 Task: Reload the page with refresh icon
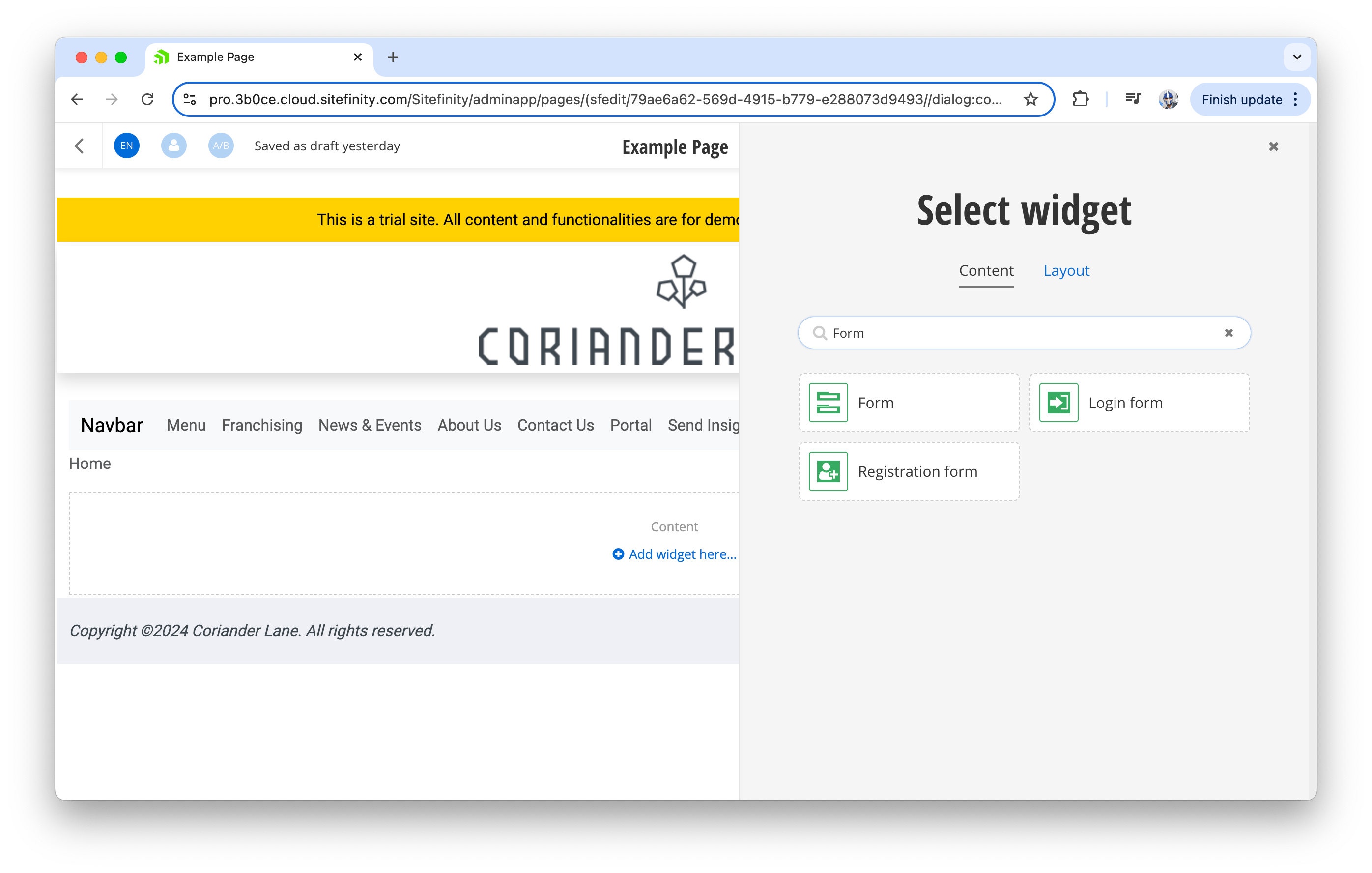pyautogui.click(x=147, y=100)
